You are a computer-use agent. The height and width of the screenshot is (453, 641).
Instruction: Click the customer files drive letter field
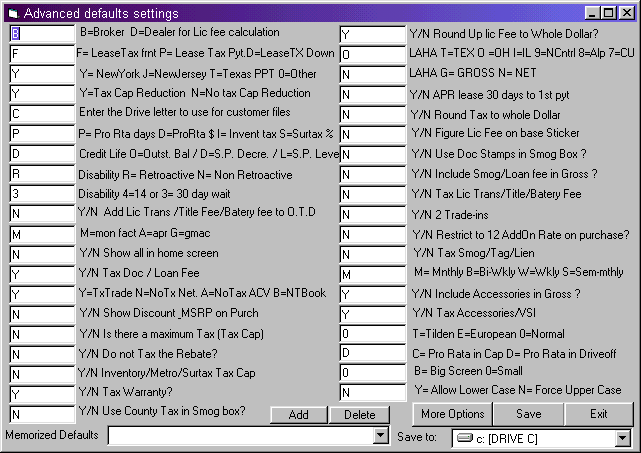point(41,113)
